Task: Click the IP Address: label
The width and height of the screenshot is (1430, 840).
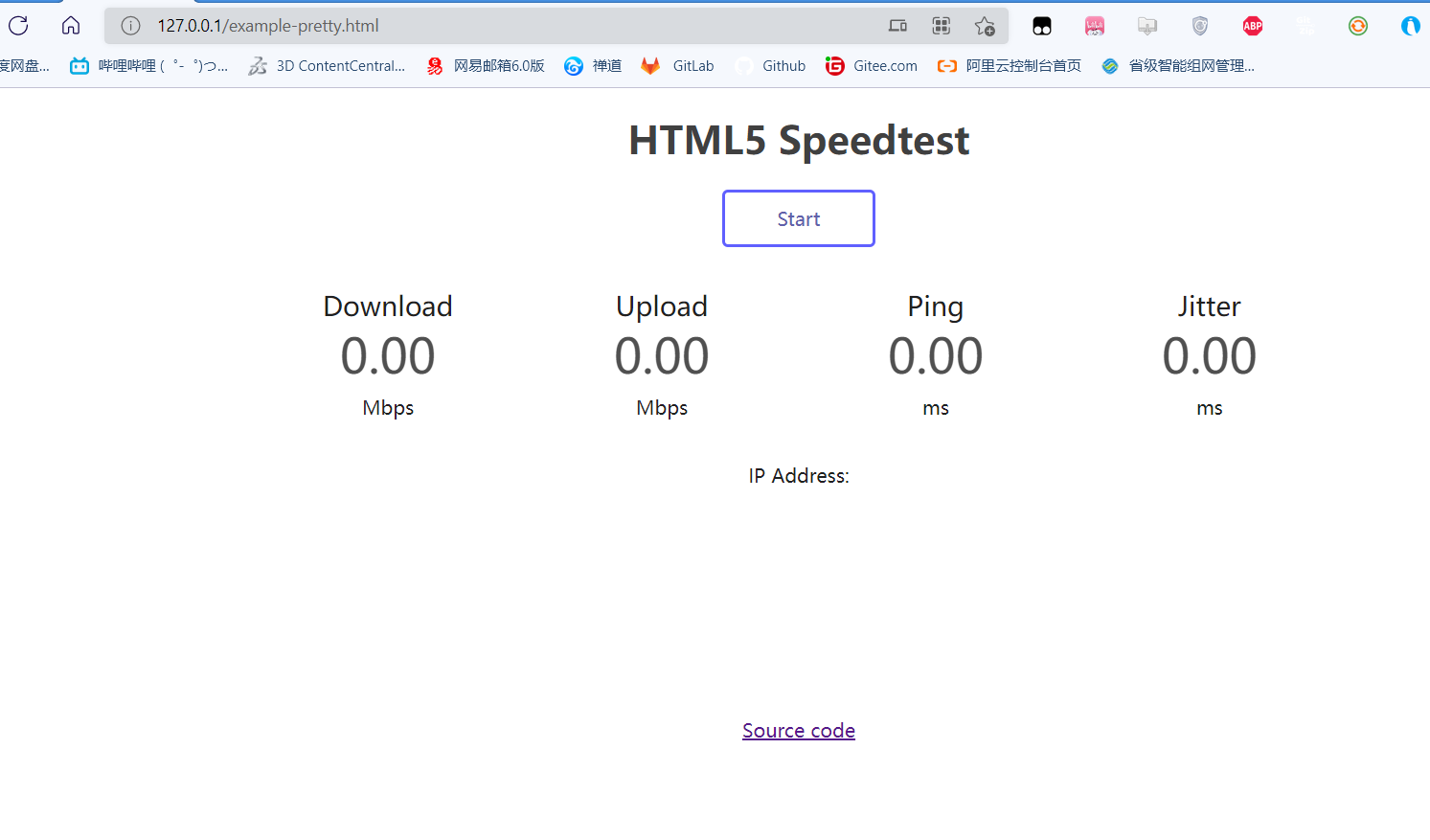Action: [799, 476]
